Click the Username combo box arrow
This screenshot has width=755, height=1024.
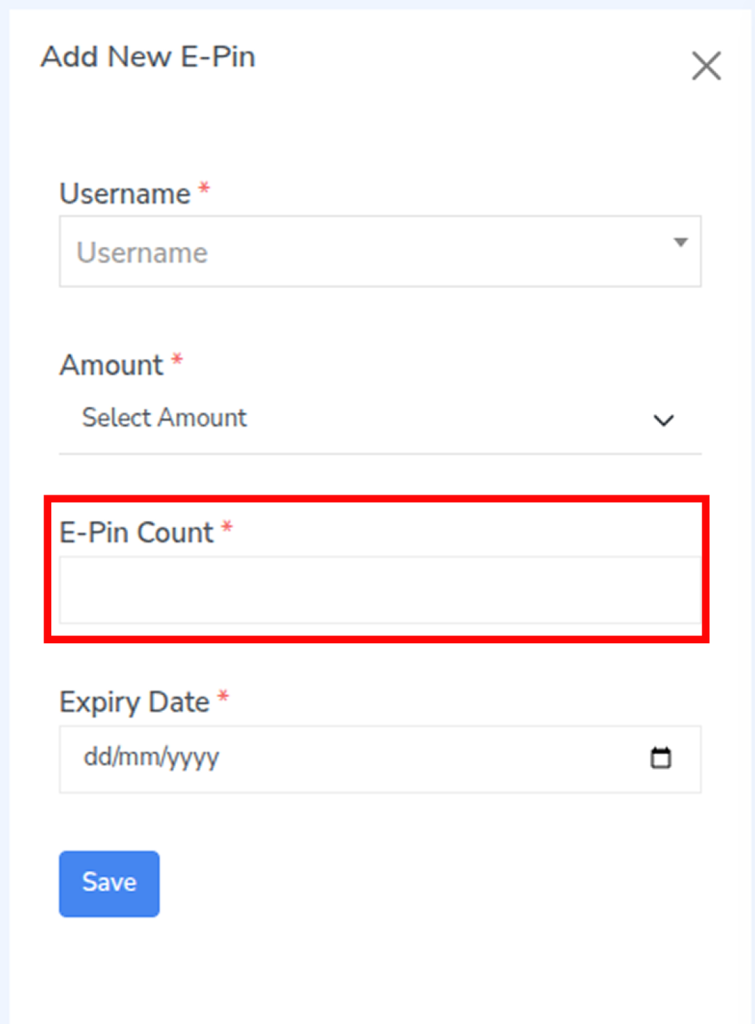pos(680,242)
